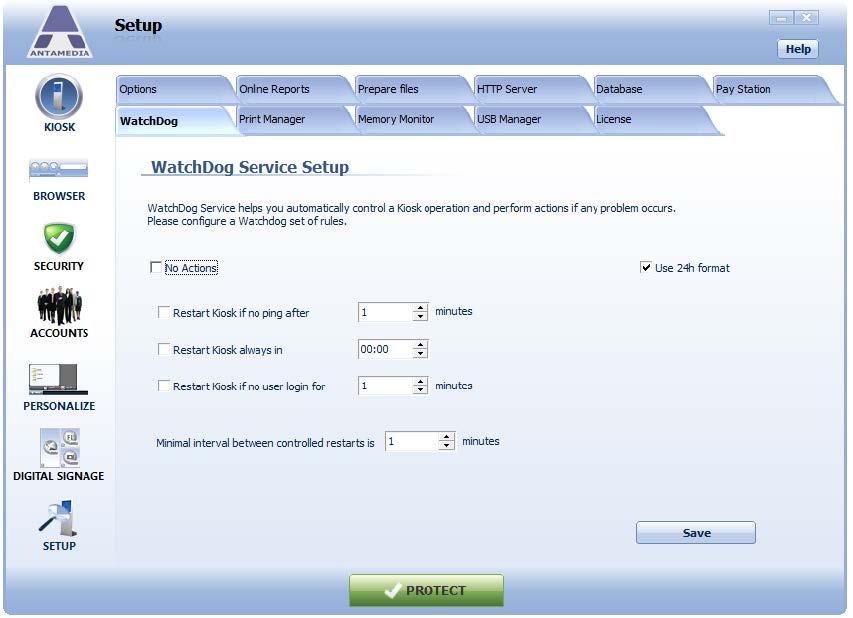Image resolution: width=853 pixels, height=618 pixels.
Task: Click the ACCOUNTS sidebar label
Action: pos(59,333)
